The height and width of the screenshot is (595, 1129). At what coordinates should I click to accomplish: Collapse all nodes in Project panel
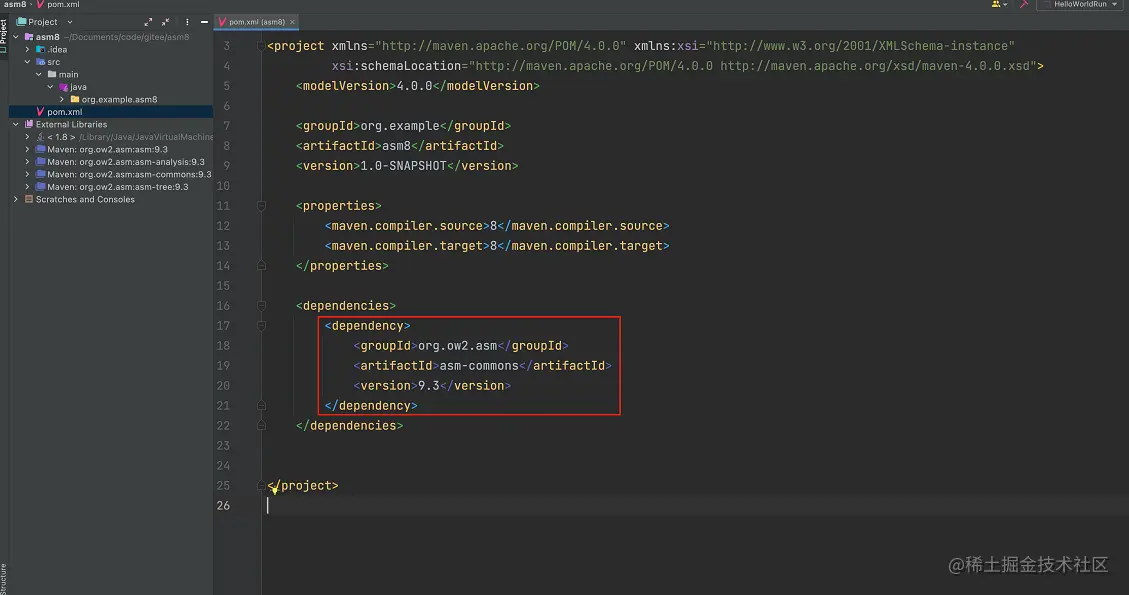click(166, 22)
